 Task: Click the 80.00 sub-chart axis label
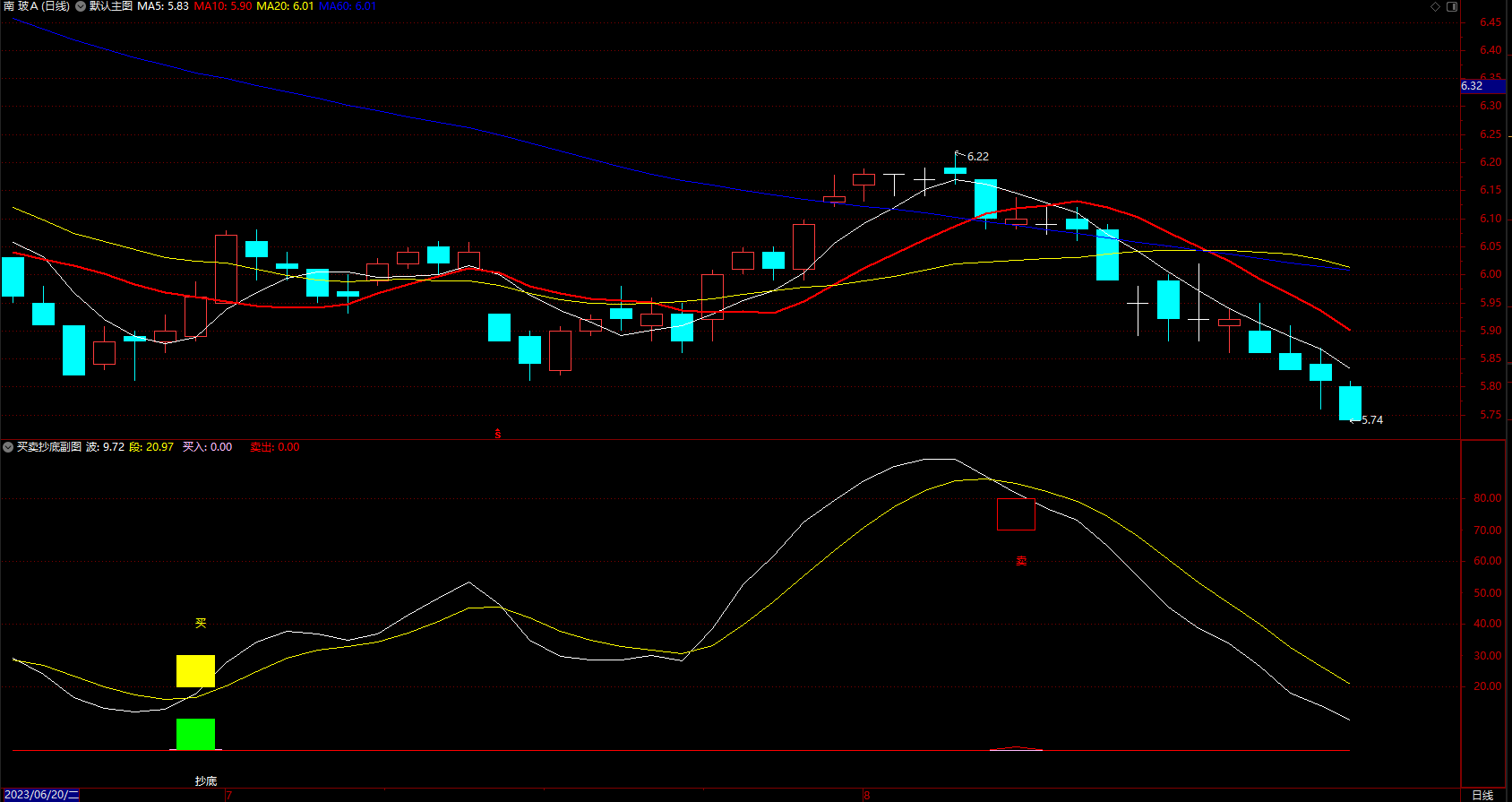[1487, 498]
